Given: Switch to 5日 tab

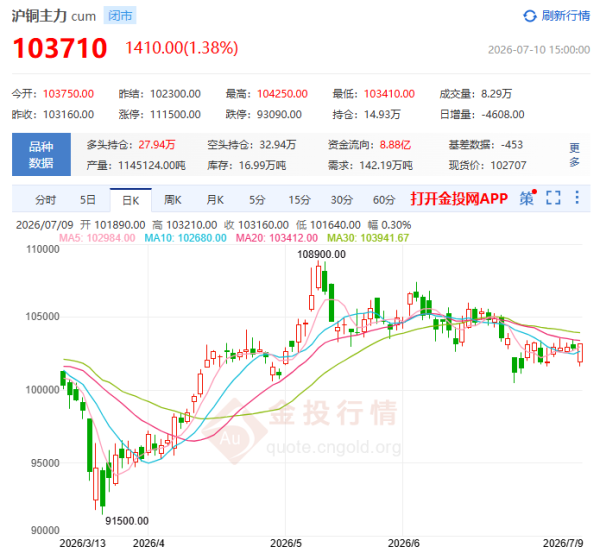Looking at the screenshot, I should coord(87,200).
